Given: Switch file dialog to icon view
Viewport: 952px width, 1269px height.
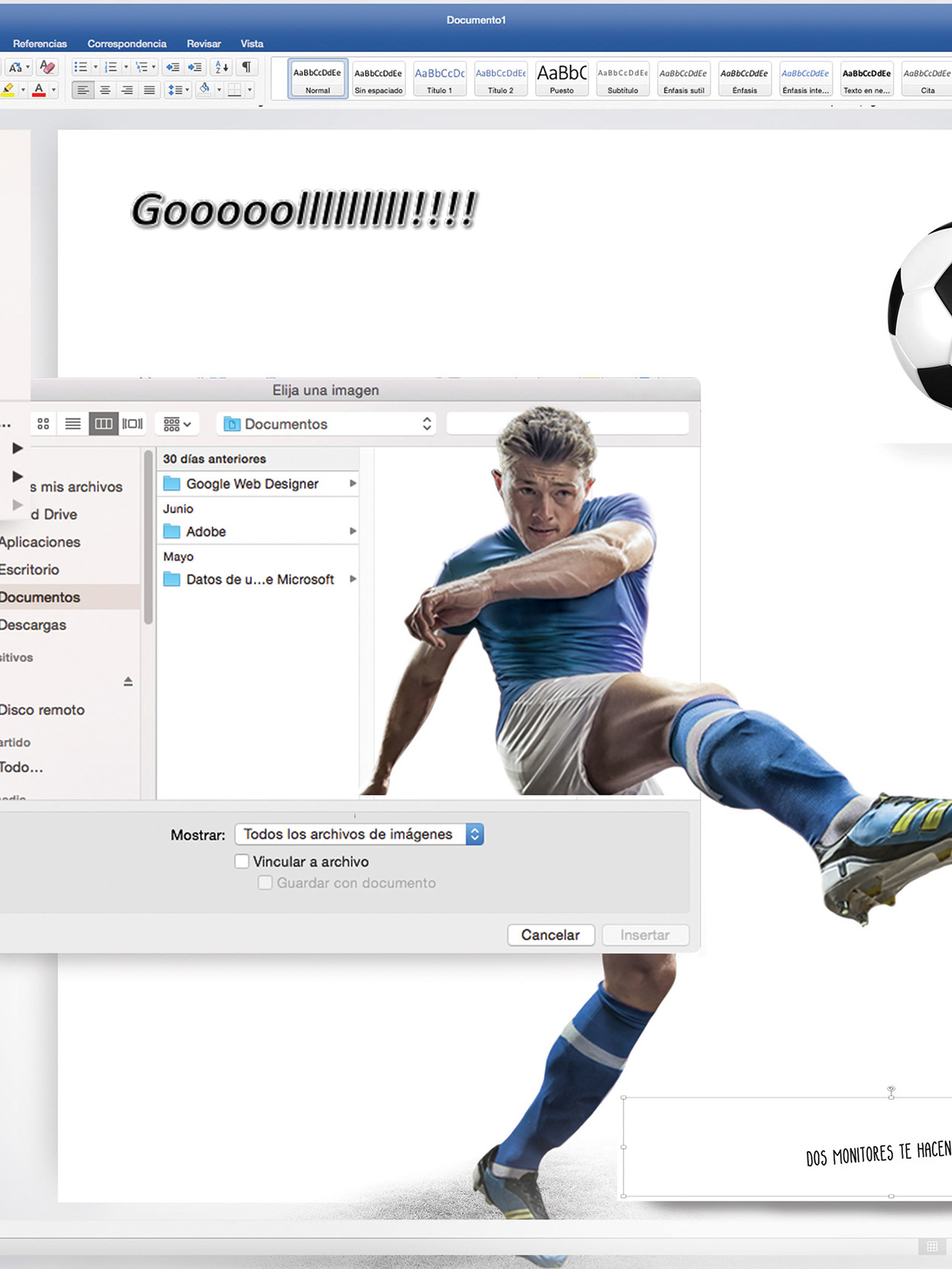Looking at the screenshot, I should point(44,424).
